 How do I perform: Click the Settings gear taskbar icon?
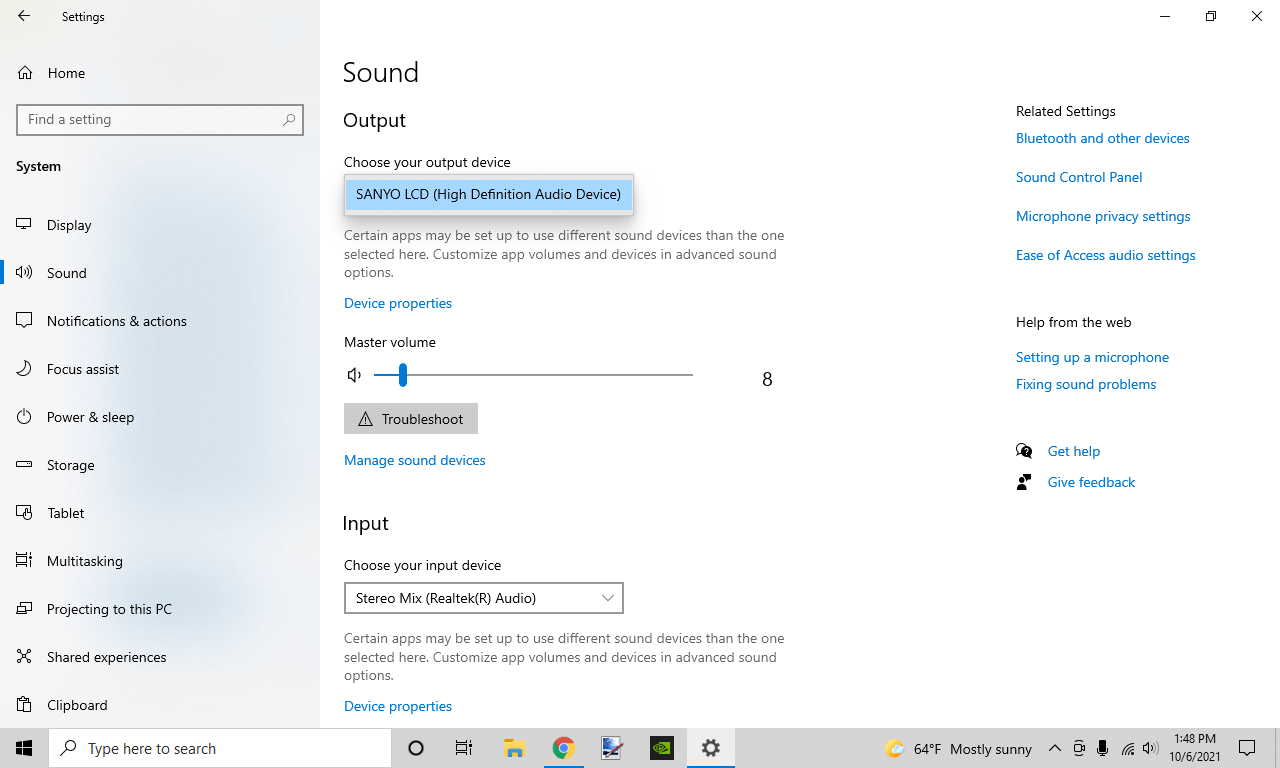tap(711, 748)
